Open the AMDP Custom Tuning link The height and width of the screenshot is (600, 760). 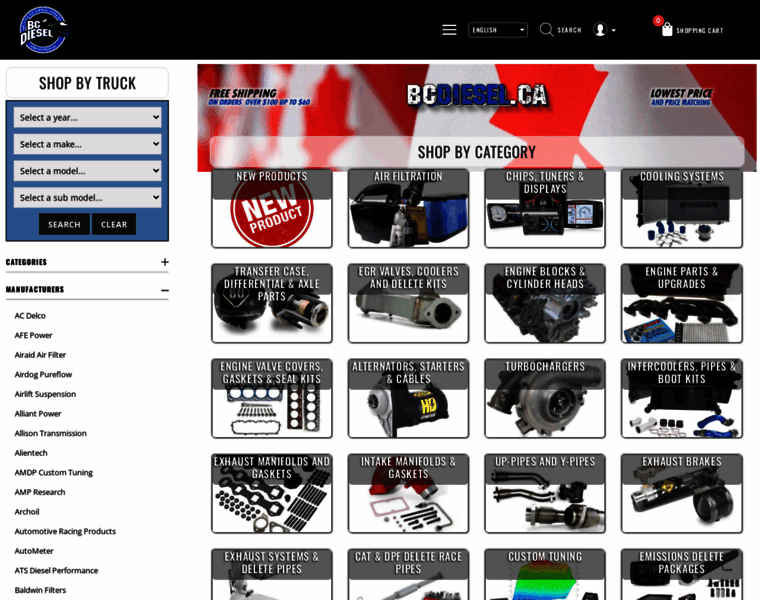[53, 473]
